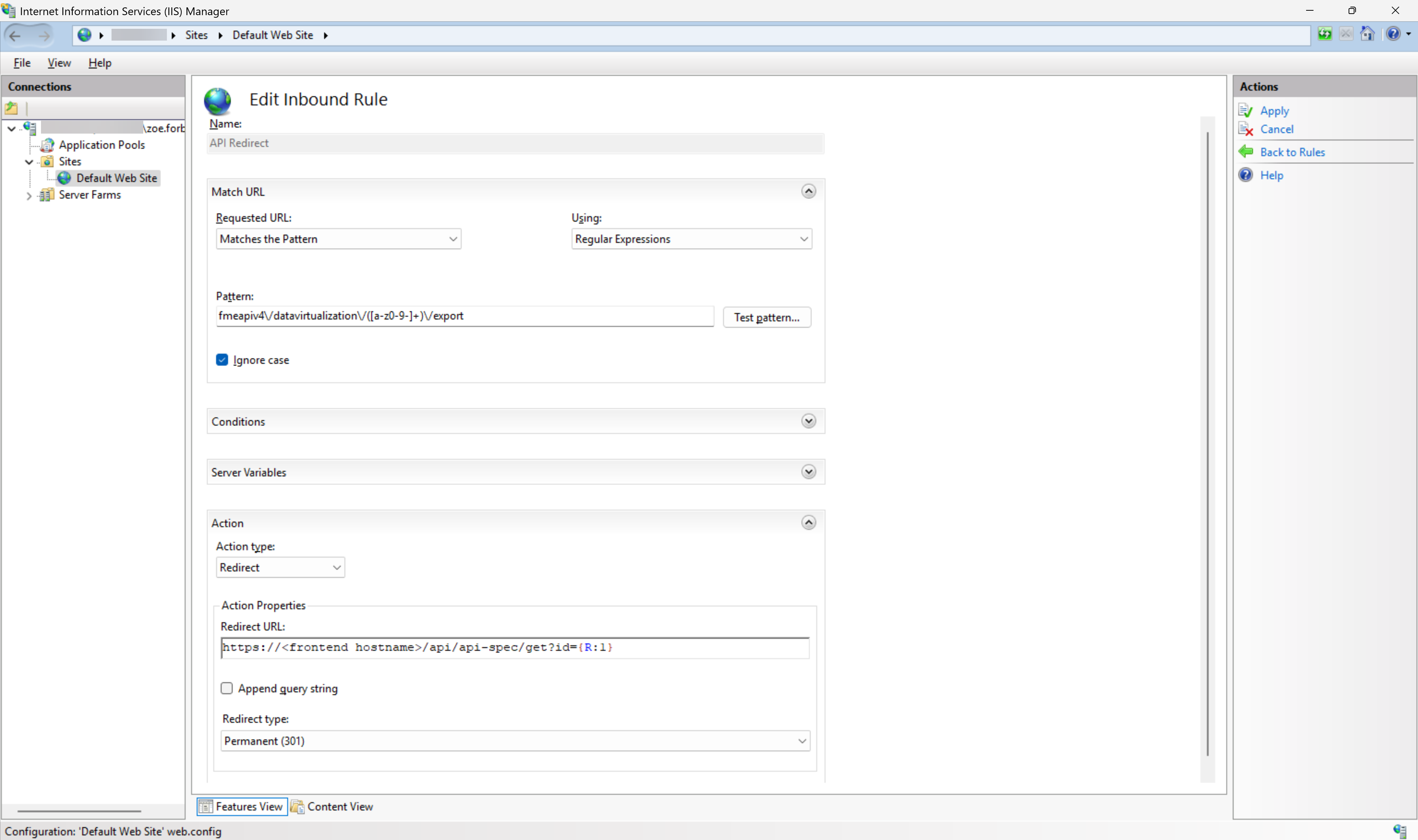
Task: Expand the Conditions section
Action: coord(809,421)
